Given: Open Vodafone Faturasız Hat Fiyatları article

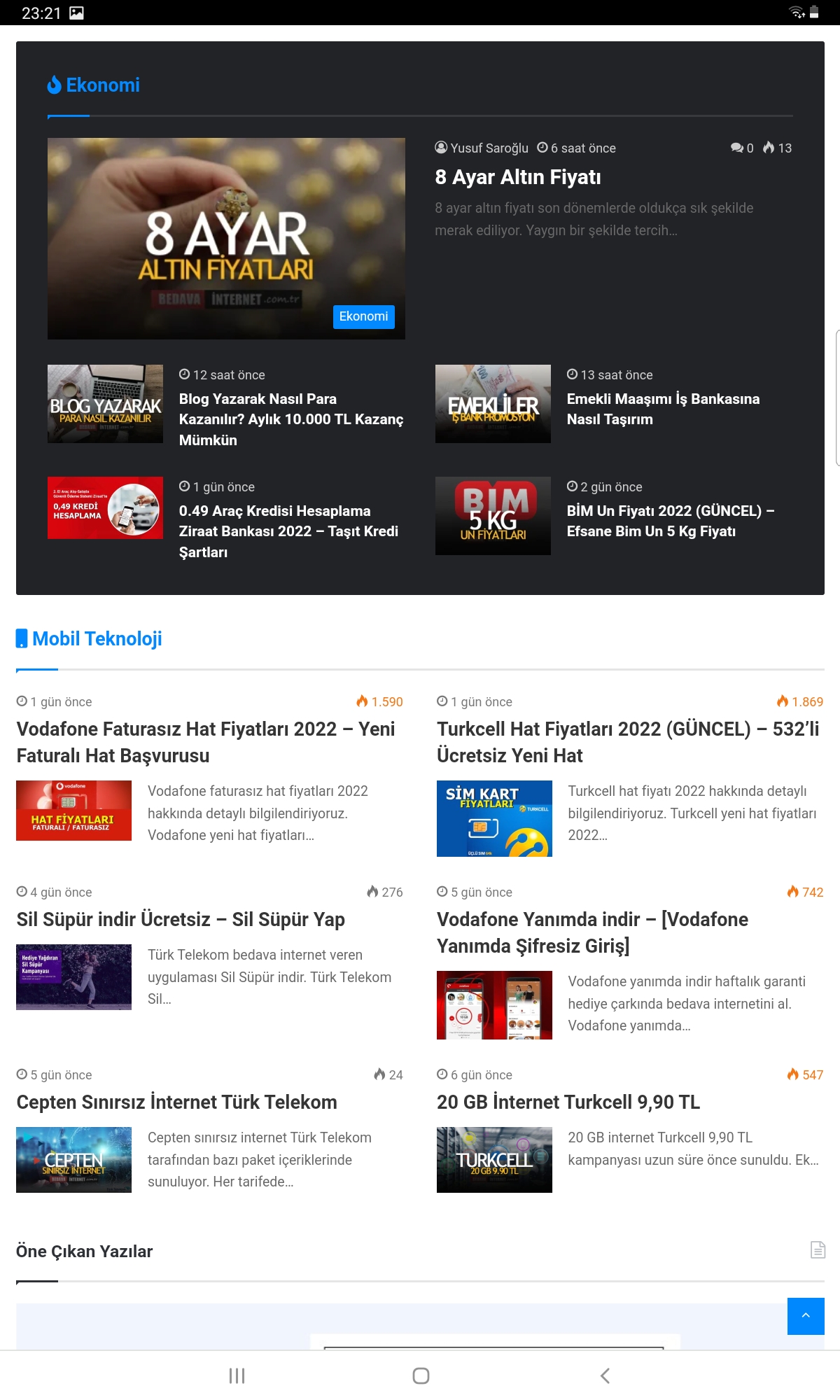Looking at the screenshot, I should coord(206,742).
